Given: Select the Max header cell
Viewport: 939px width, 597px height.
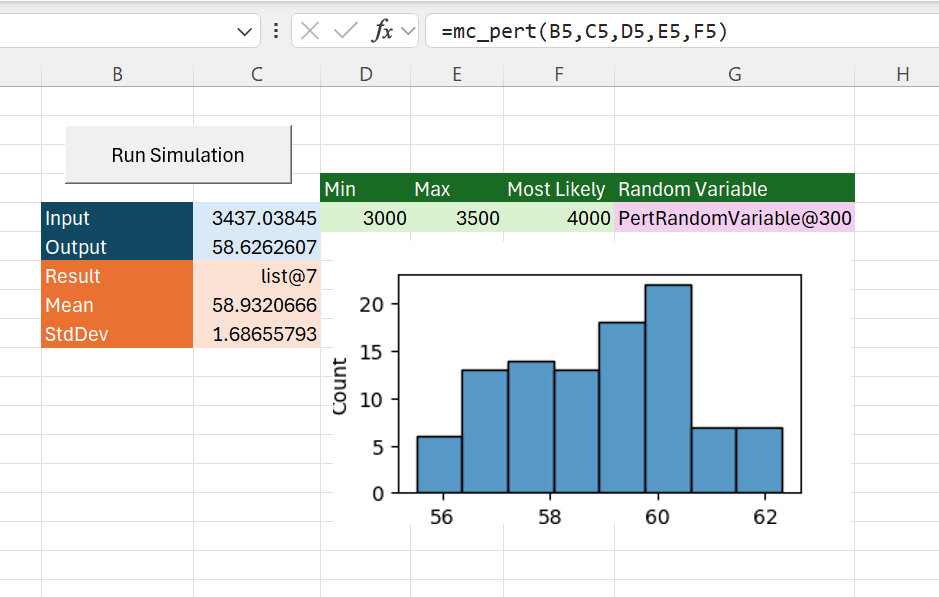Looking at the screenshot, I should point(457,188).
